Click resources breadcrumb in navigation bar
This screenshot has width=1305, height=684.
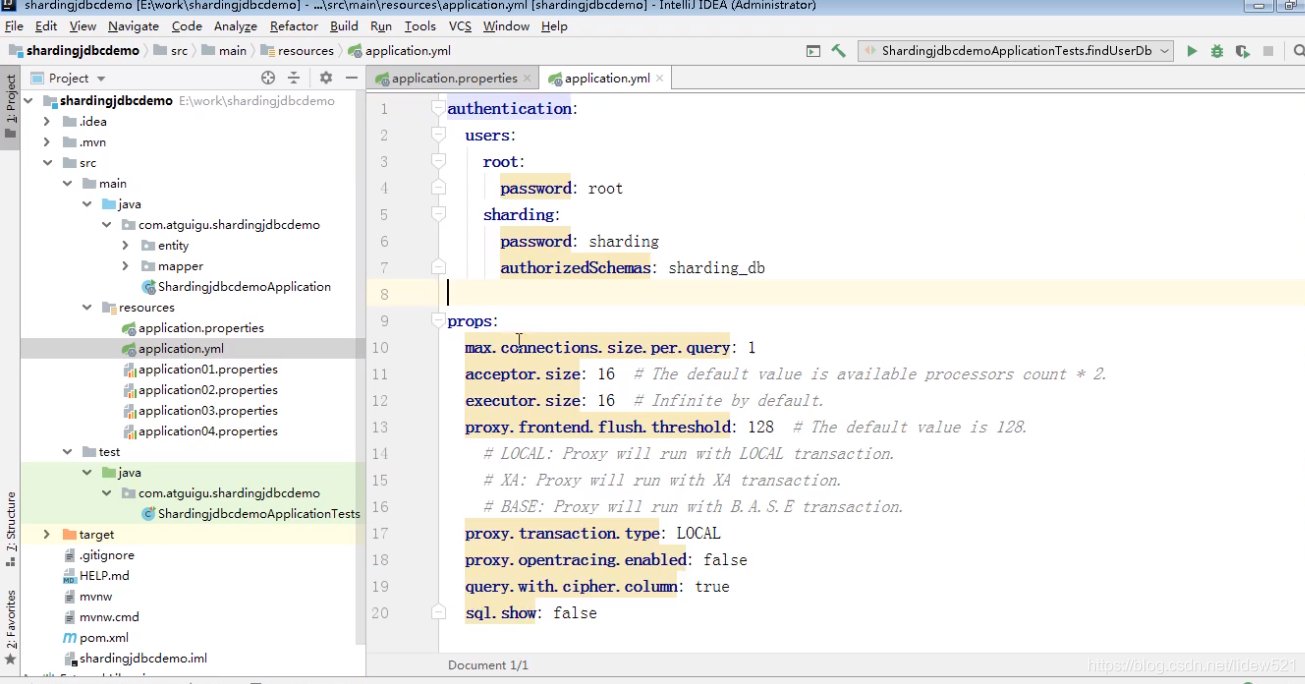[x=306, y=51]
